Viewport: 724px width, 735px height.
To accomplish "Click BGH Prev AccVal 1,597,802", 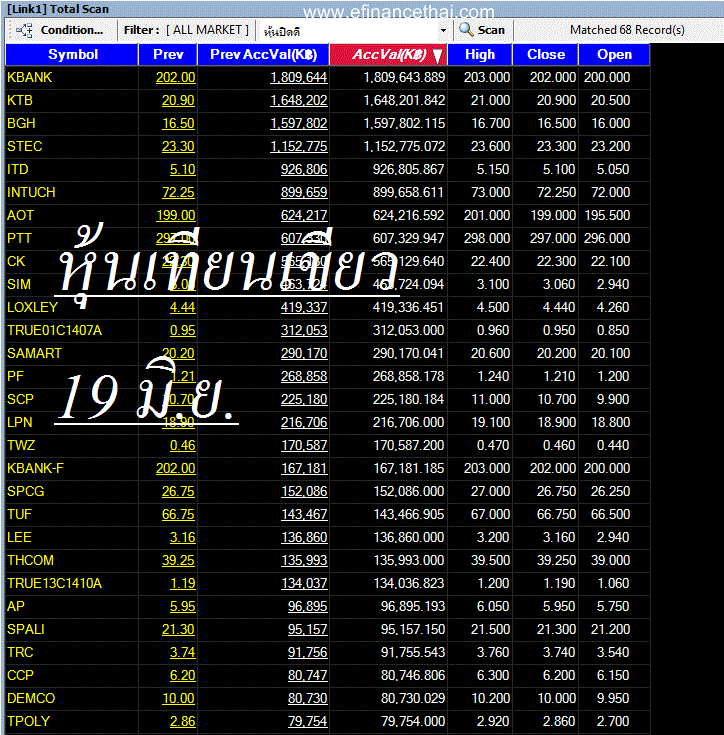I will click(299, 123).
